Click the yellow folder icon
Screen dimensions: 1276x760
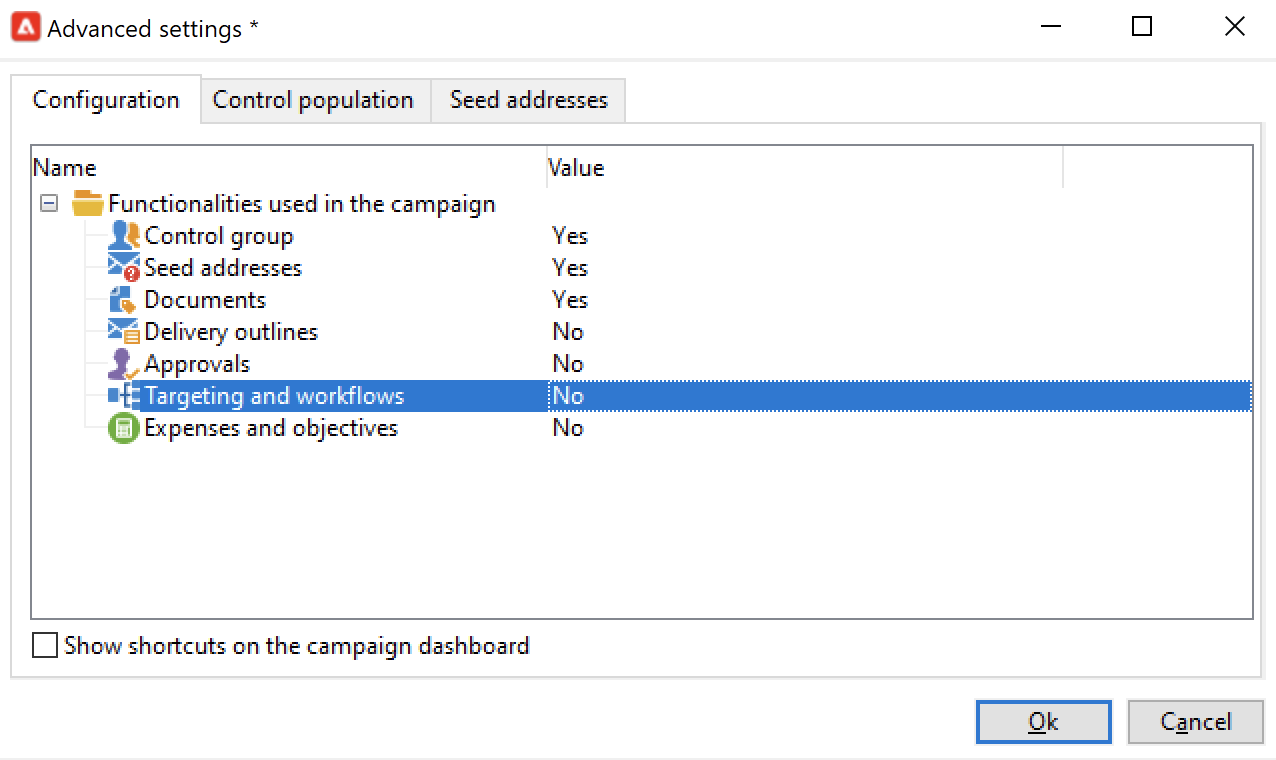point(88,204)
